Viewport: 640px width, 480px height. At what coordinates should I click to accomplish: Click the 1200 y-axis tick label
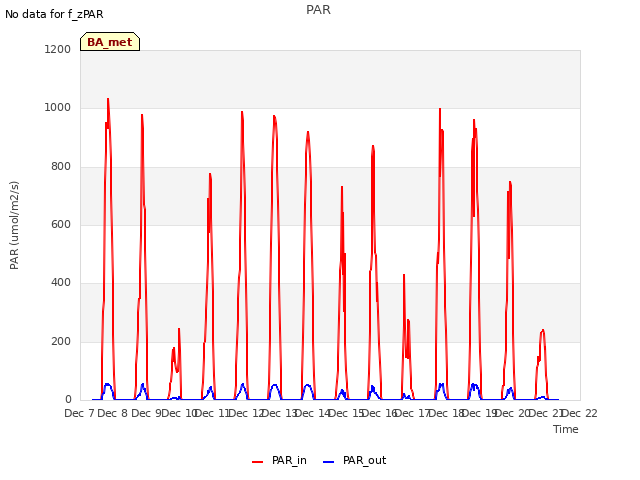pos(58,49)
